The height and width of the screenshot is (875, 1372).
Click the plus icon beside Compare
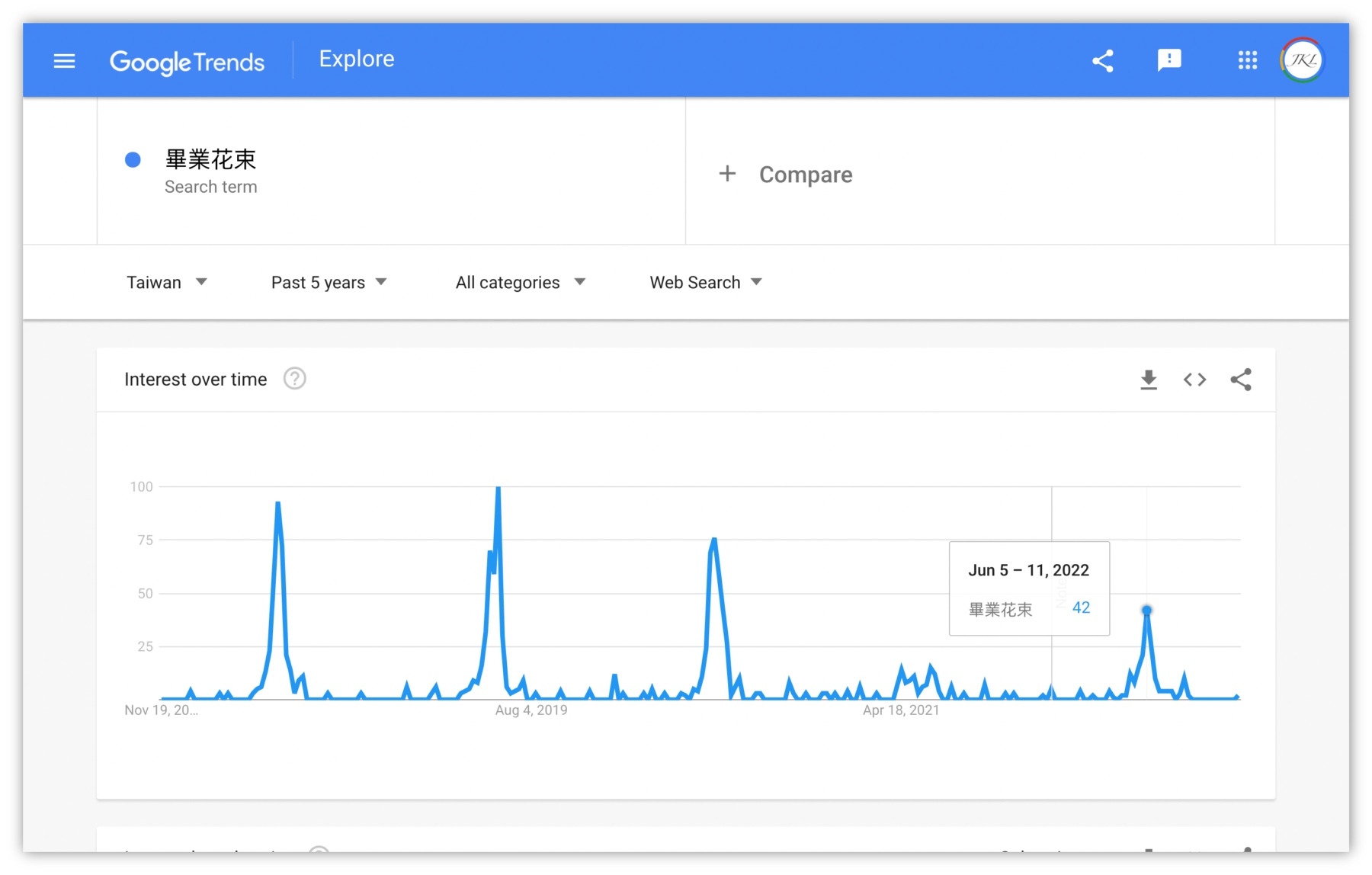tap(727, 174)
